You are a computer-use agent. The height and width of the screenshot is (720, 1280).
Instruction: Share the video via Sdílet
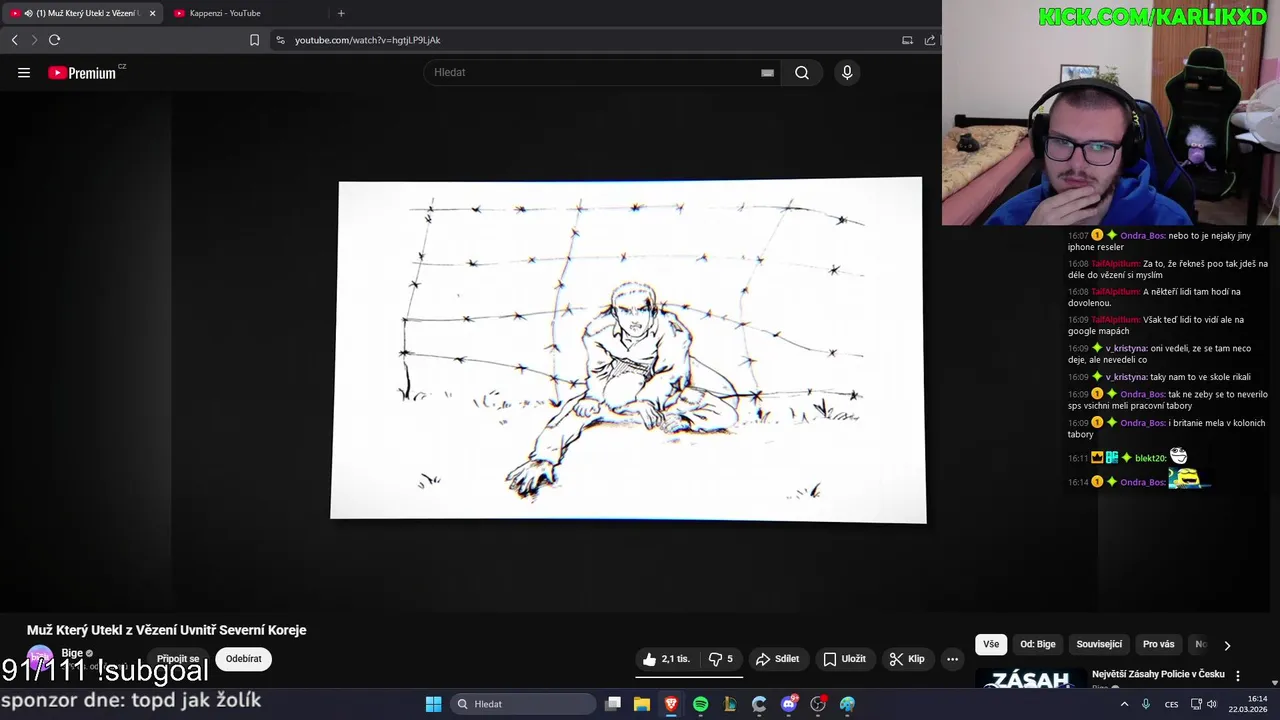(x=777, y=659)
